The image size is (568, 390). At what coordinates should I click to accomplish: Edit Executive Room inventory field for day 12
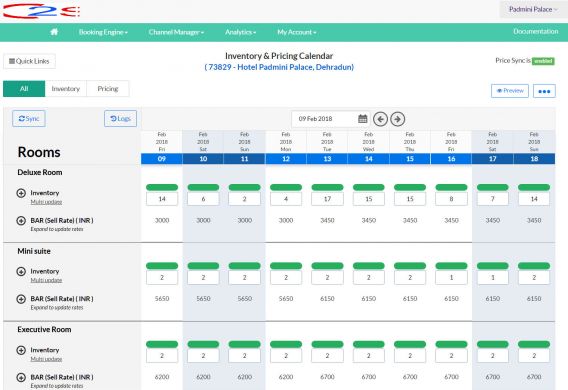coord(286,356)
